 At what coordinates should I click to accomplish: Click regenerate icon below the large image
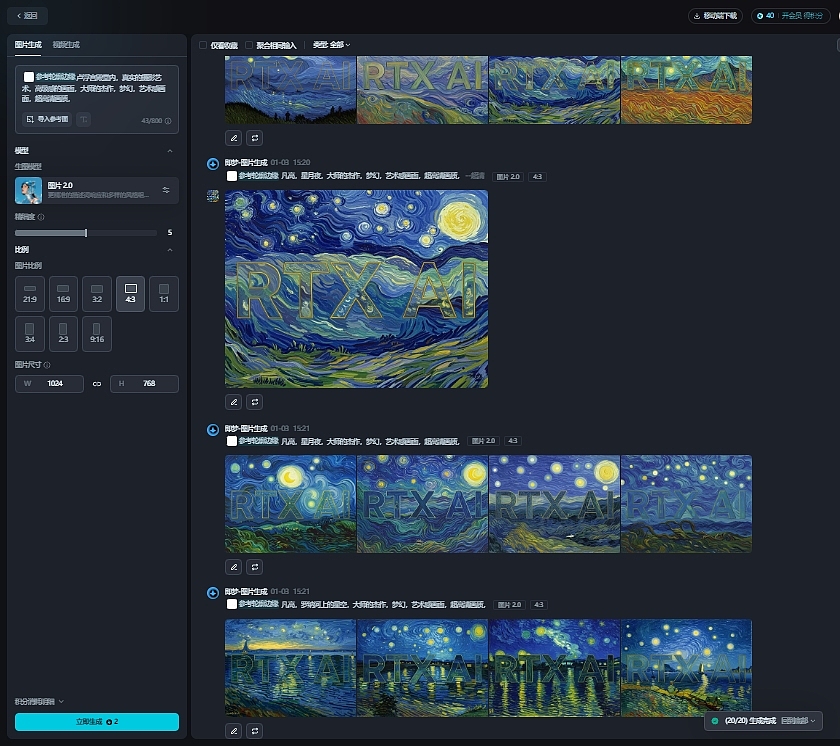[x=254, y=402]
